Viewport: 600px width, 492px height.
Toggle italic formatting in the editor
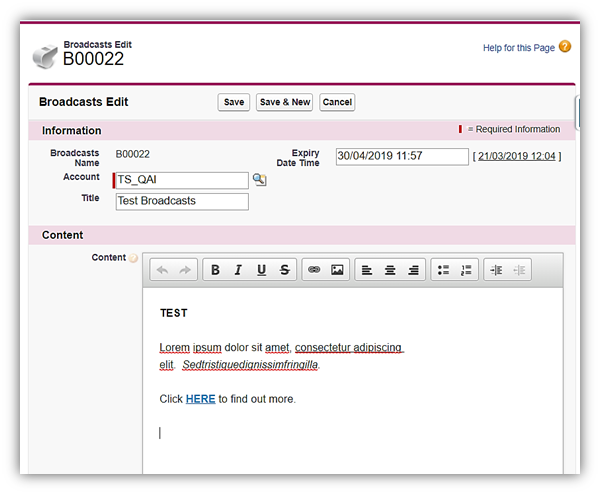coord(238,270)
